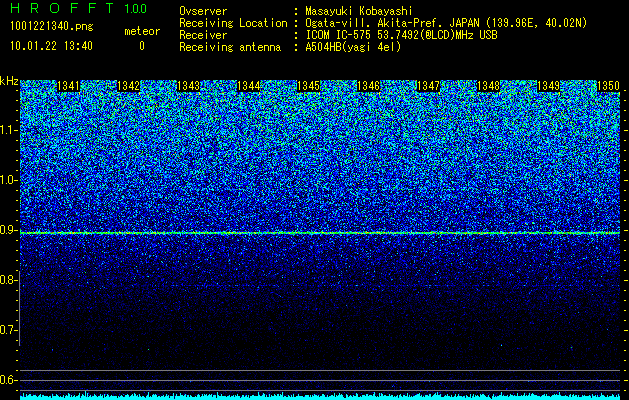The width and height of the screenshot is (629, 400).
Task: Click the 1.1 kHz axis label
Action: 8,130
